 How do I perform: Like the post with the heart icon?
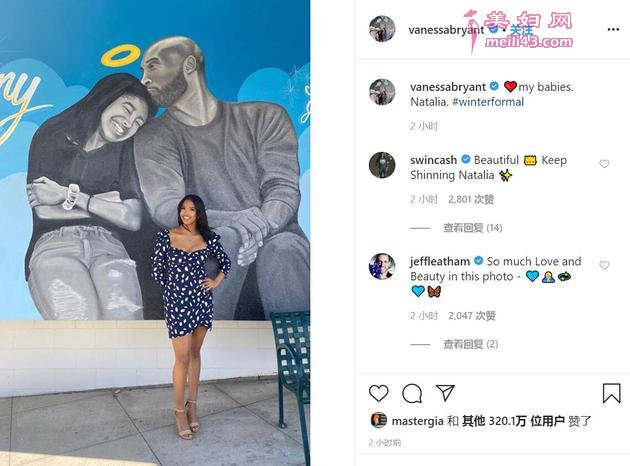(378, 393)
